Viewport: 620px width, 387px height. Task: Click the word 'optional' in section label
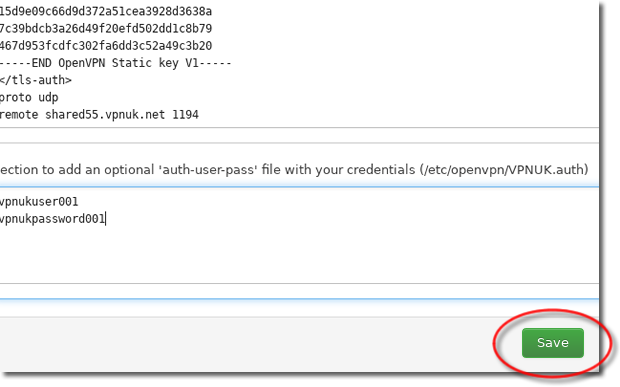point(129,170)
